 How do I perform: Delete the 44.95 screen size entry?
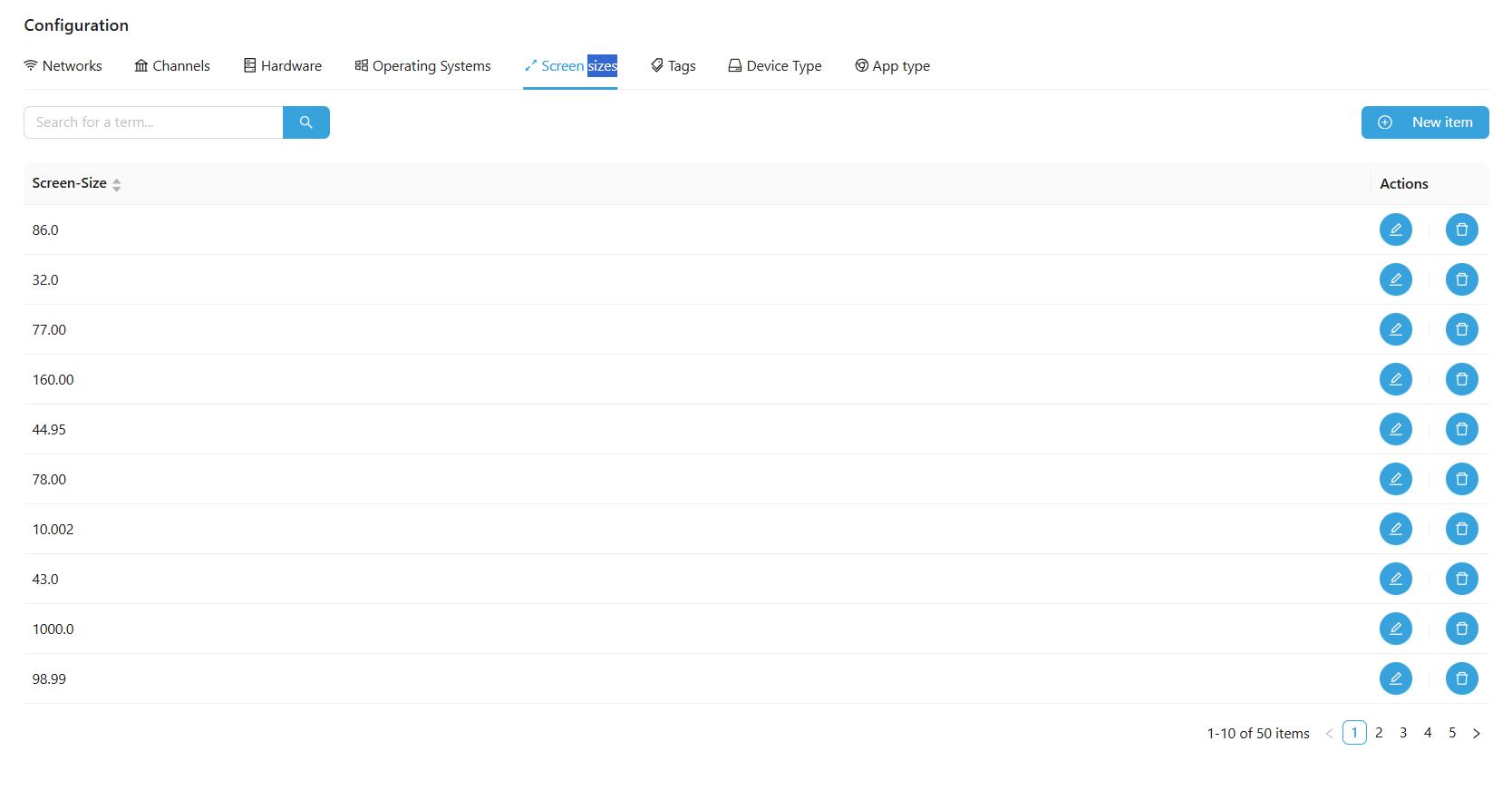coord(1461,429)
